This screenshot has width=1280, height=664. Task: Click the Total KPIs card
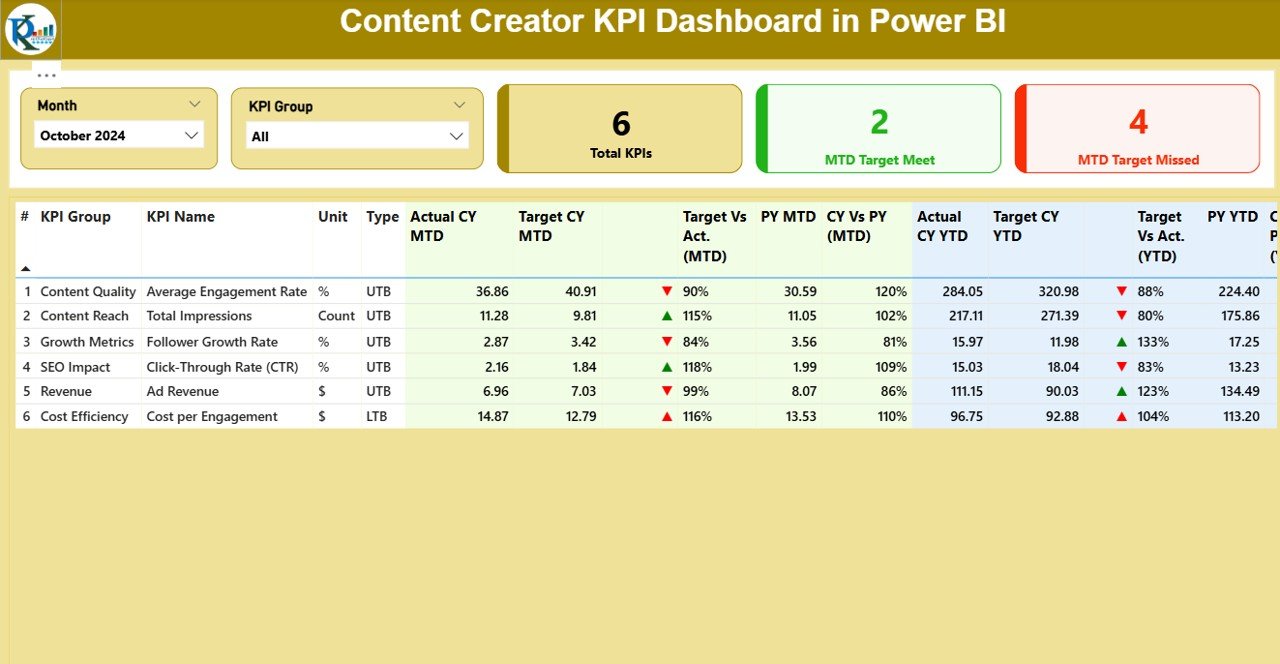pyautogui.click(x=620, y=129)
